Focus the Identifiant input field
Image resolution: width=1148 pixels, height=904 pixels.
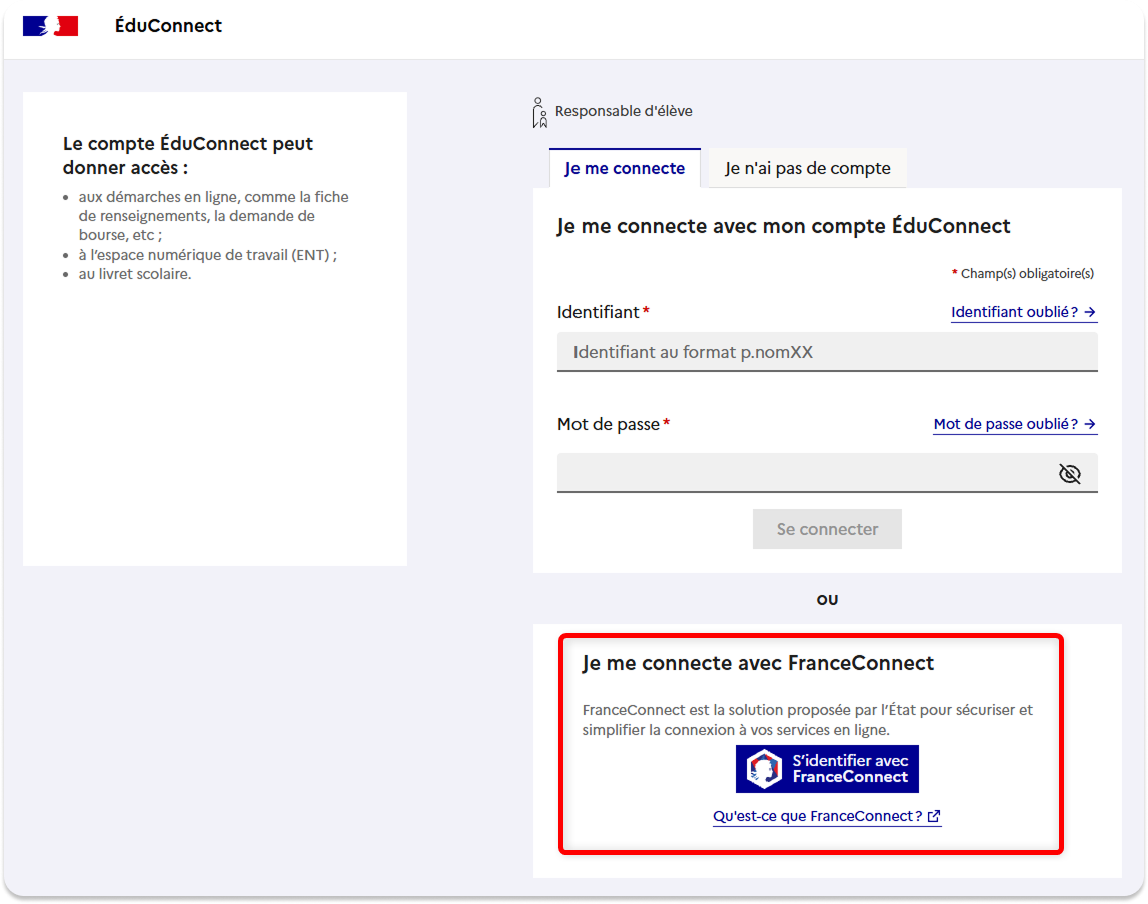point(827,352)
